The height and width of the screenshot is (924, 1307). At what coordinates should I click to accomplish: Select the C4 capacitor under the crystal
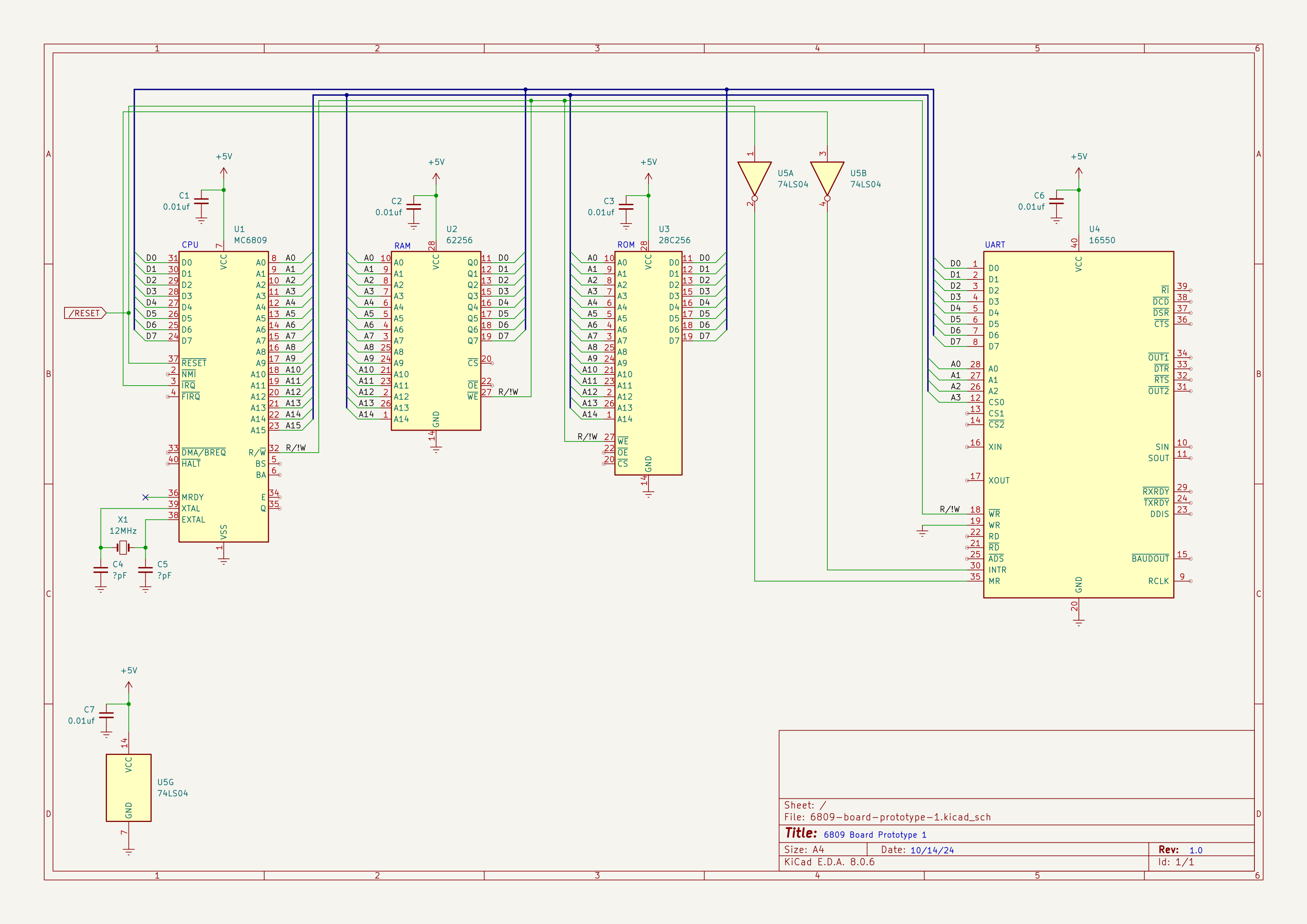point(101,570)
